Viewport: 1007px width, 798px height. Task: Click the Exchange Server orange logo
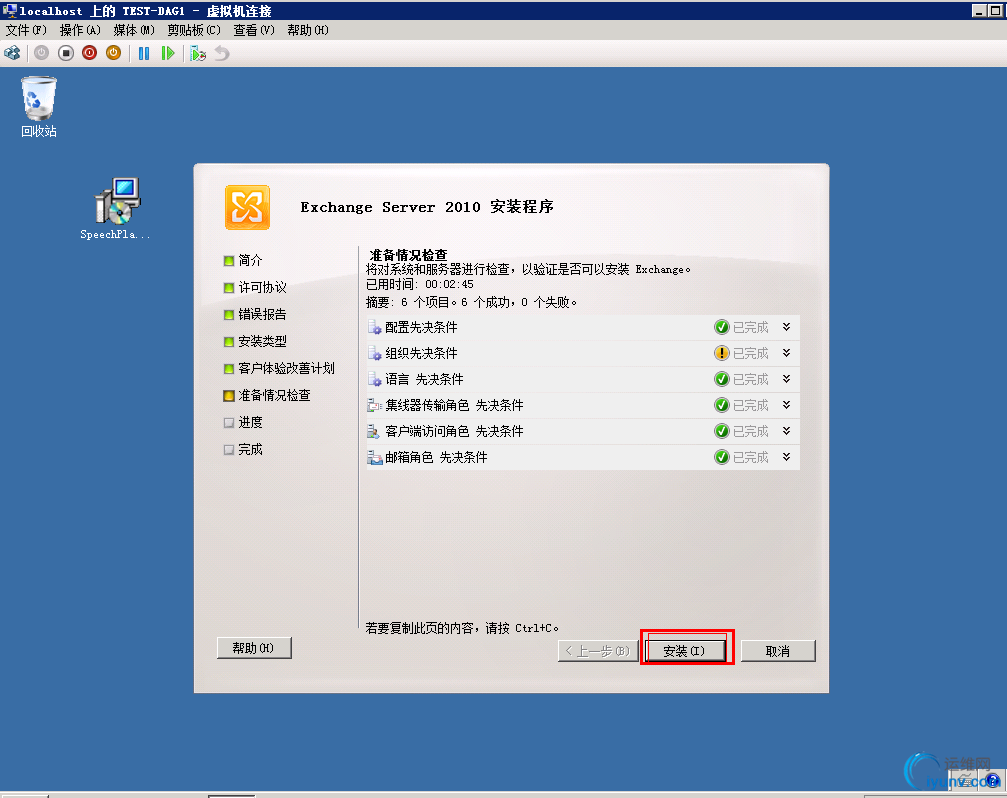pos(247,207)
